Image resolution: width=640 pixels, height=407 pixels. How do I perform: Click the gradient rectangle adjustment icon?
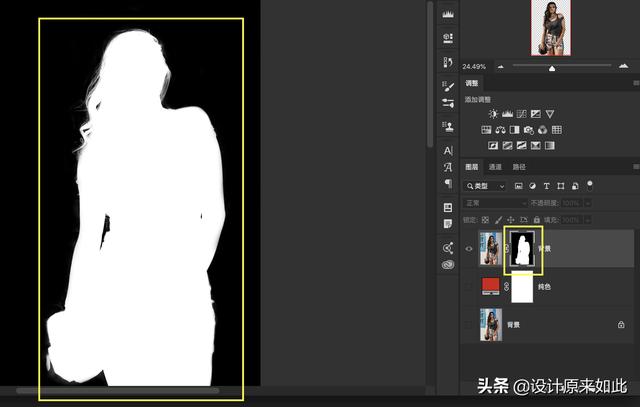550,145
